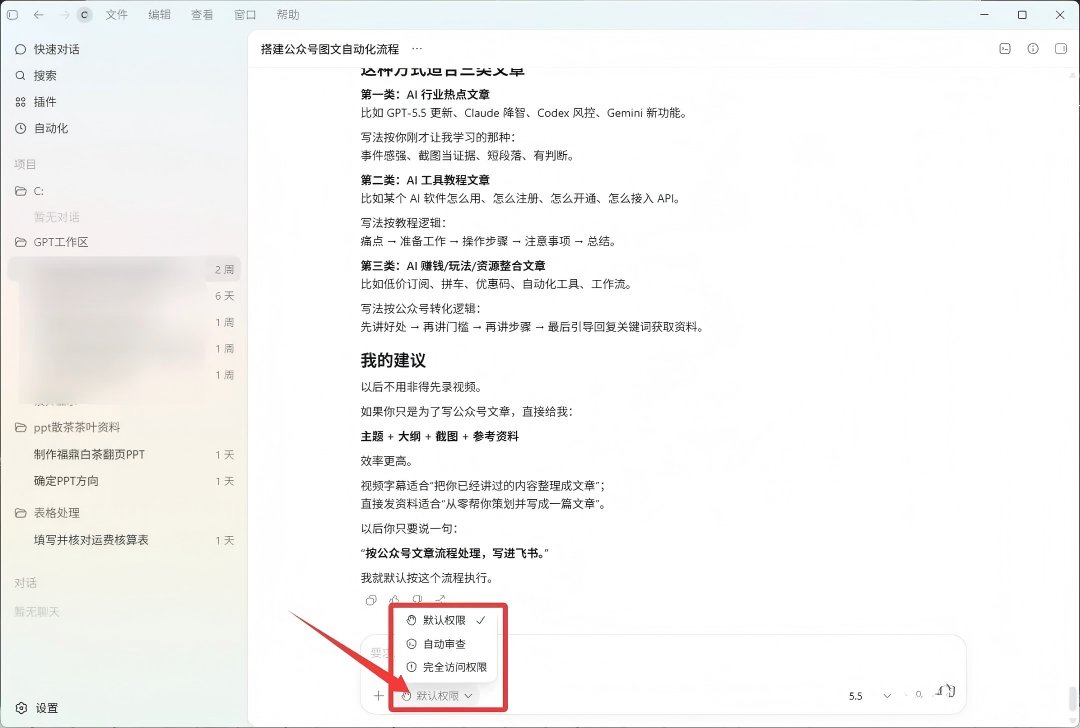The width and height of the screenshot is (1080, 728).
Task: Open the 5.5 model version dropdown
Action: [870, 696]
